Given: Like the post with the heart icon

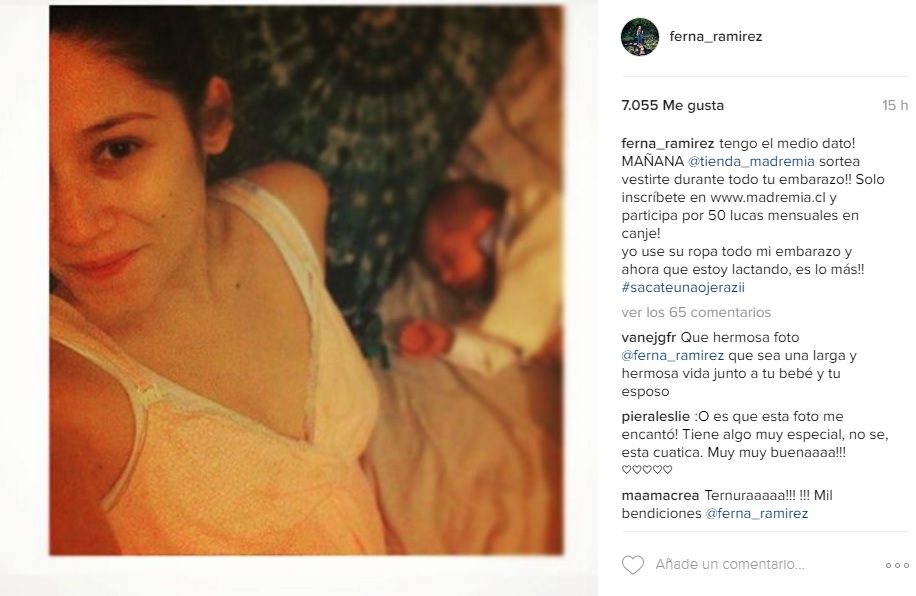Looking at the screenshot, I should click(x=632, y=564).
